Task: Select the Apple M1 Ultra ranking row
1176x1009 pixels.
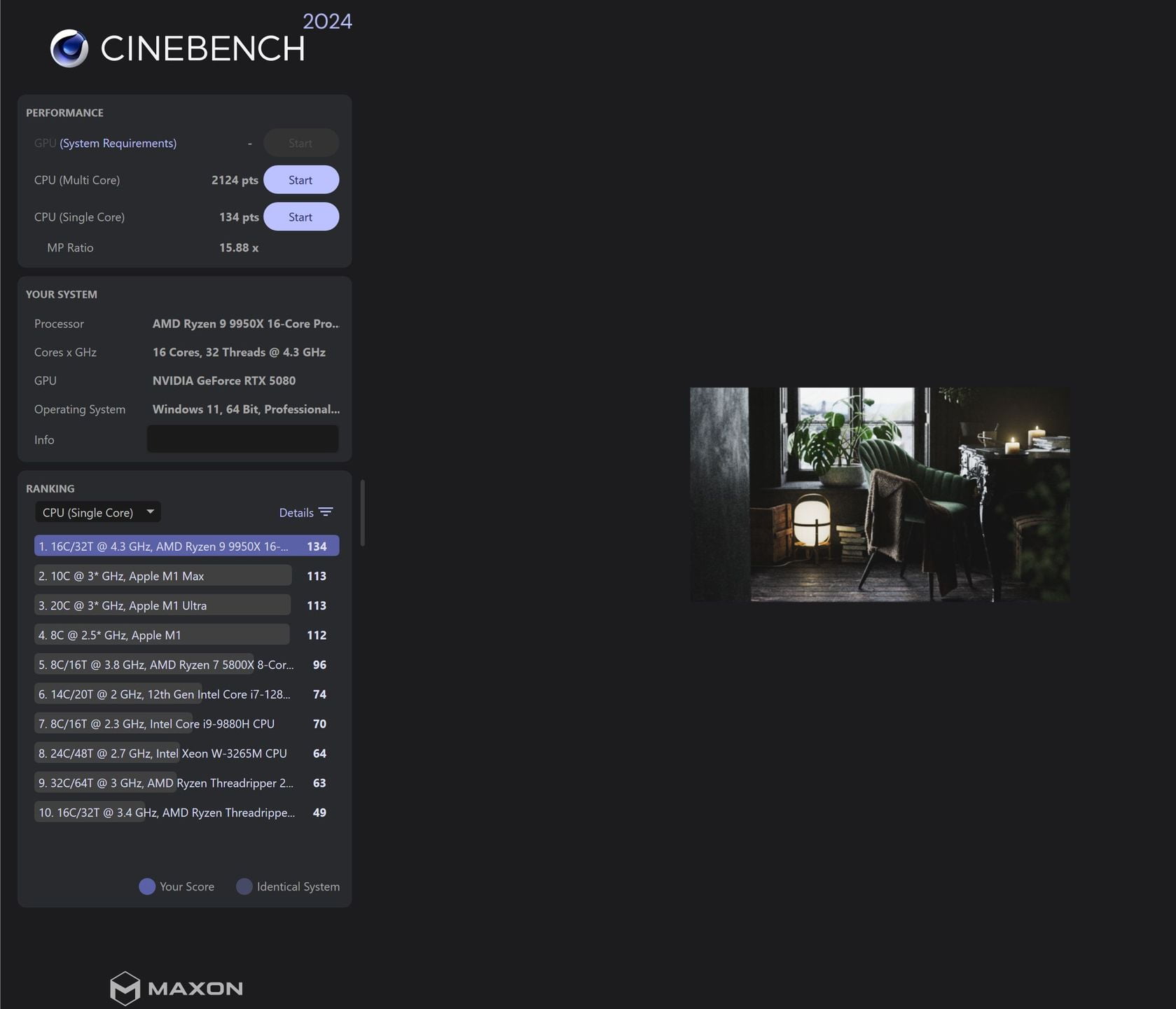Action: [x=186, y=605]
